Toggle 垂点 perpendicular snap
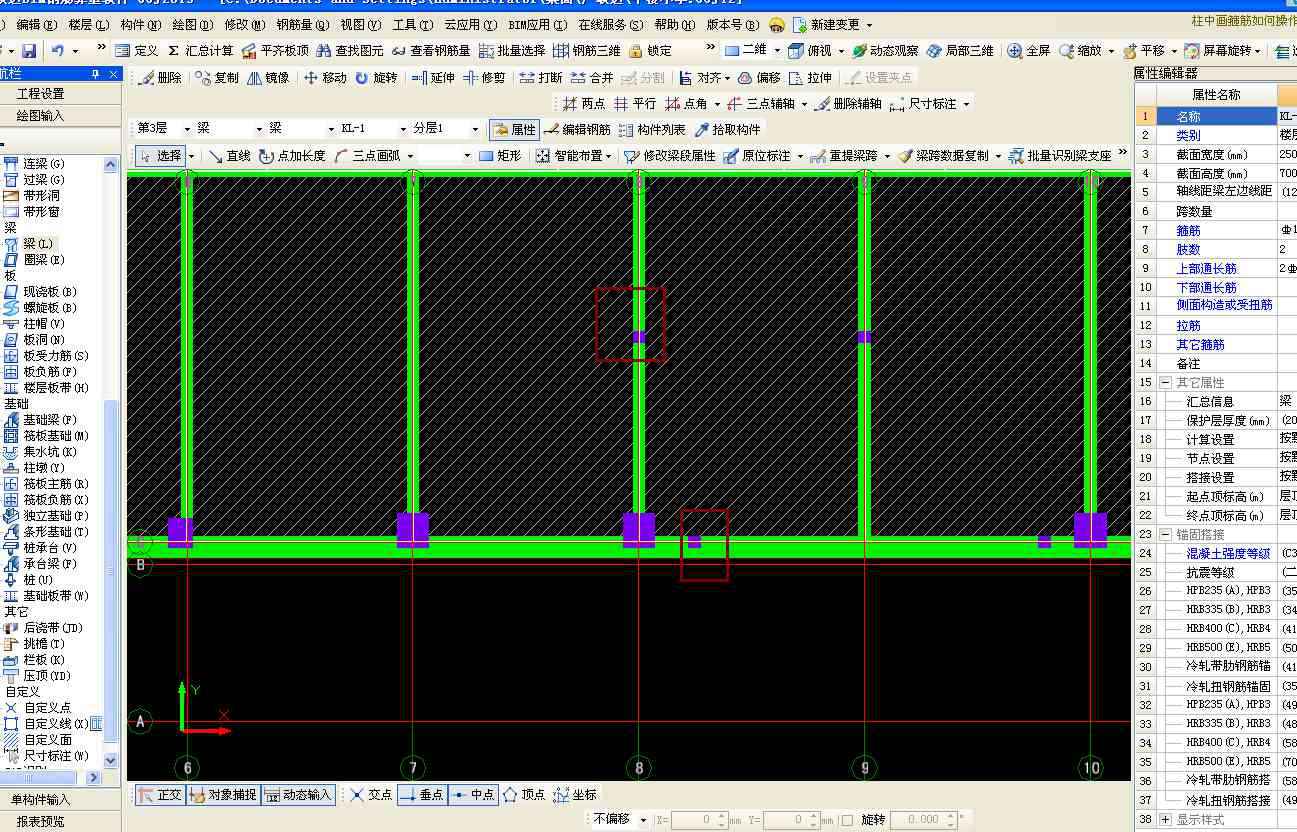1297x832 pixels. coord(421,795)
